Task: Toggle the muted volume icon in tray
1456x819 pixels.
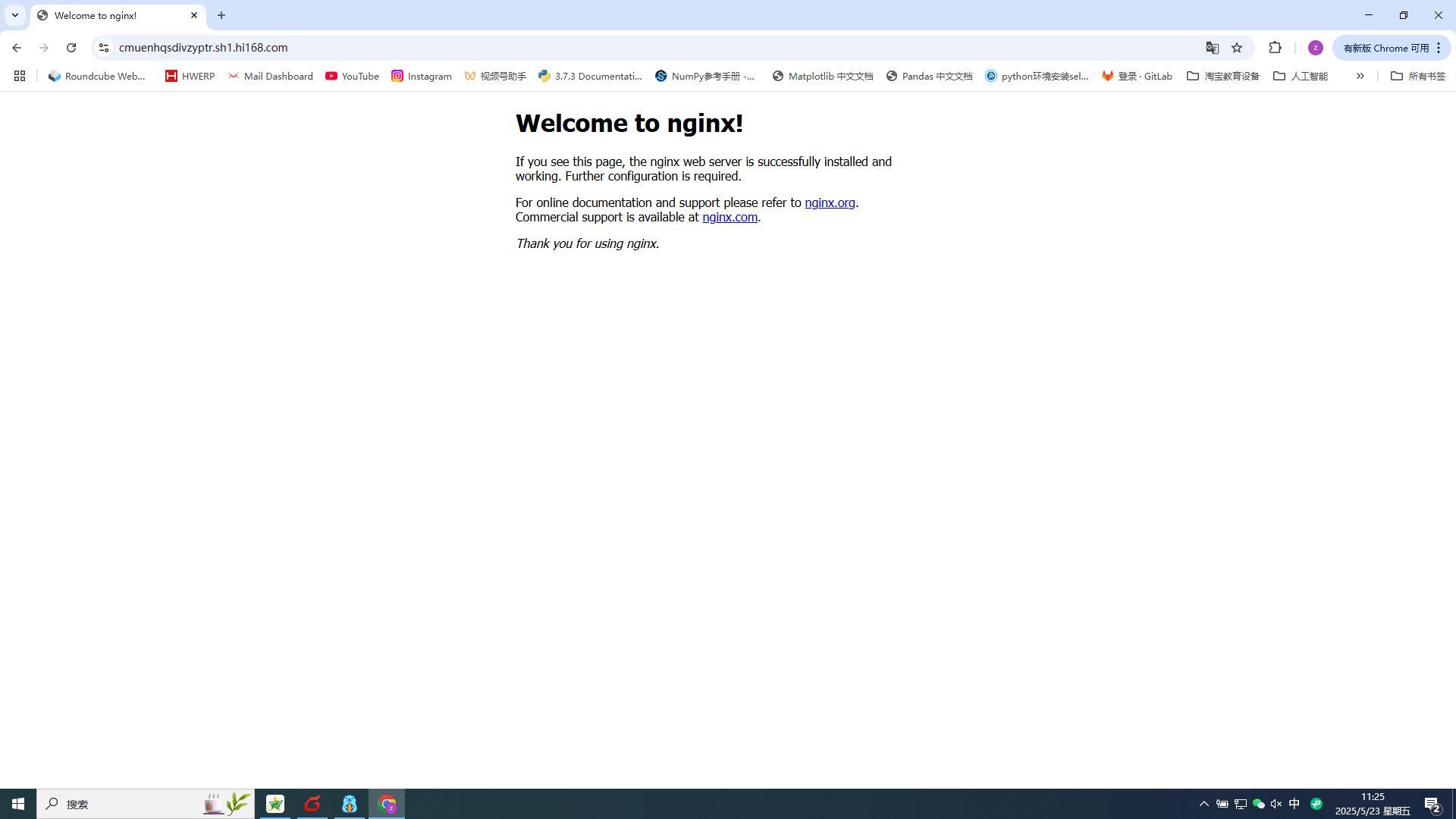Action: [1276, 804]
